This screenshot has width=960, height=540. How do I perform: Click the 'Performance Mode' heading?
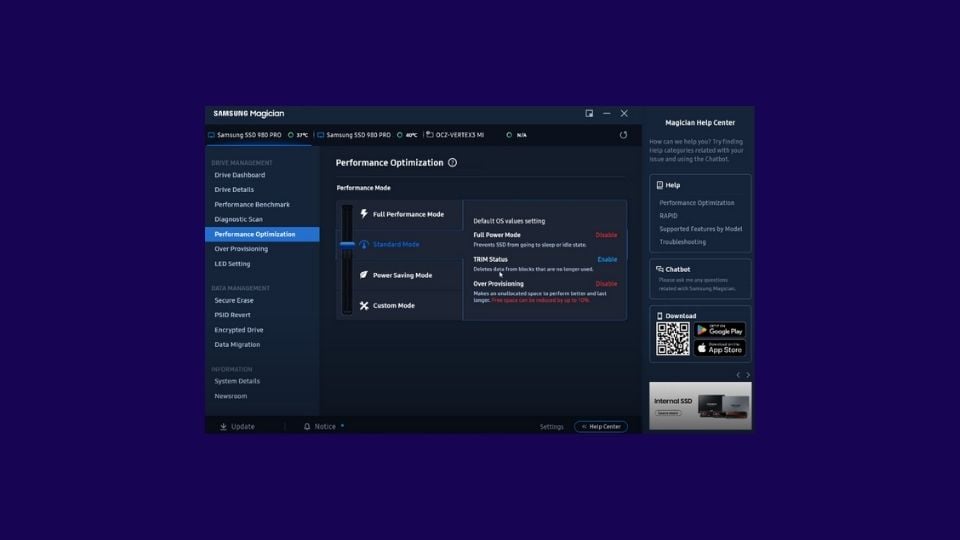point(363,188)
